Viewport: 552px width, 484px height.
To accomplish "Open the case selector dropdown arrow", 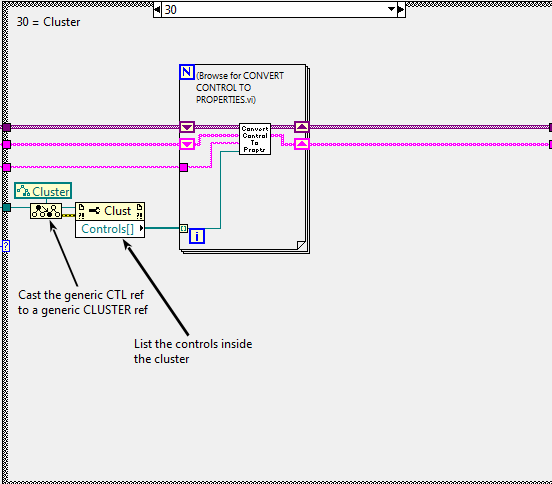I will point(391,10).
